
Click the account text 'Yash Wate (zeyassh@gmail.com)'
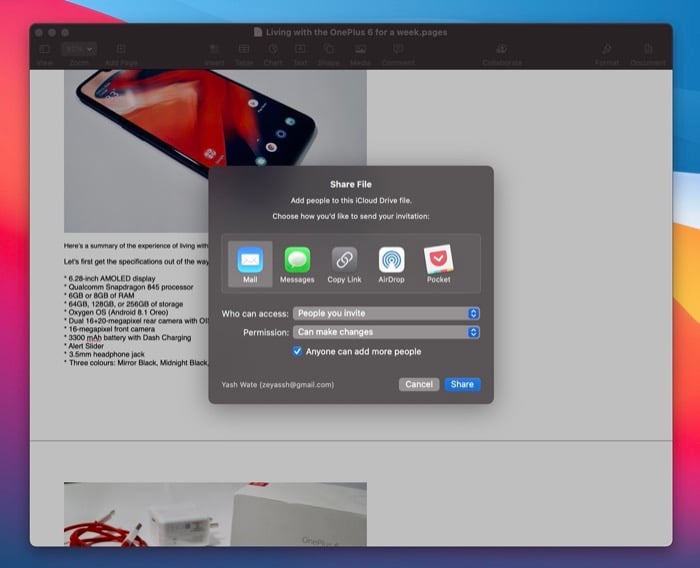pyautogui.click(x=278, y=384)
